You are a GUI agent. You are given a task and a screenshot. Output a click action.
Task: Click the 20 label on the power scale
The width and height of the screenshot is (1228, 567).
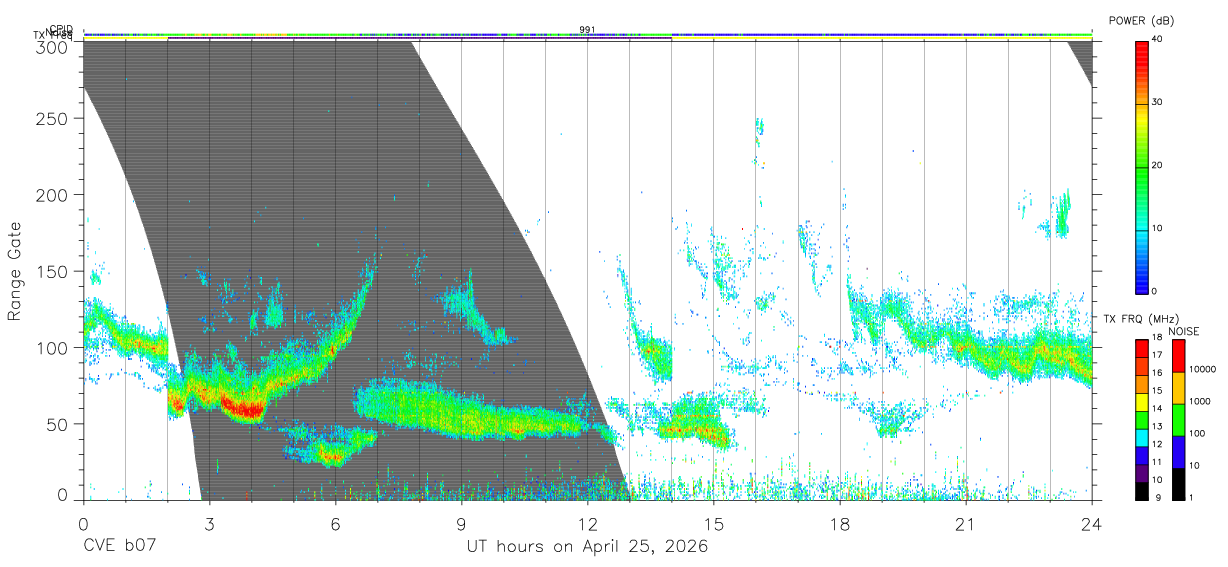coord(1158,165)
